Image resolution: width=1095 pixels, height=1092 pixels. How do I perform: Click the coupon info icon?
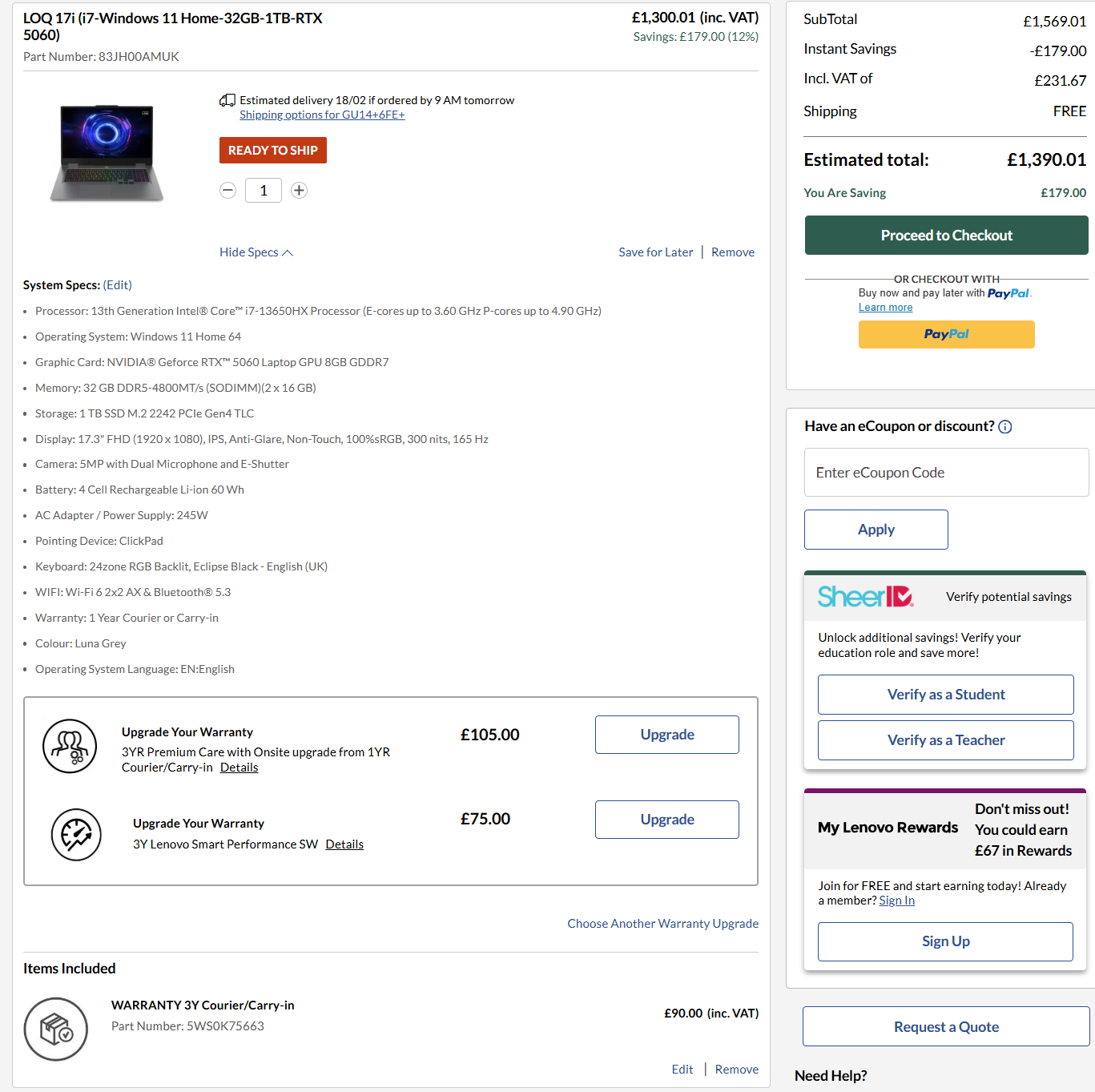coord(1005,427)
